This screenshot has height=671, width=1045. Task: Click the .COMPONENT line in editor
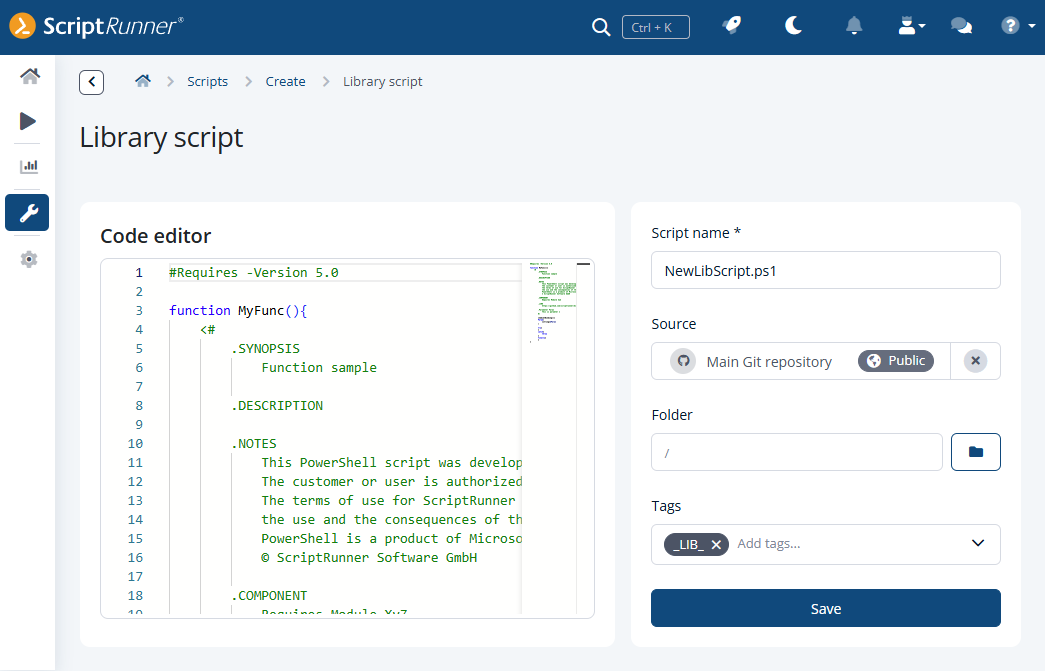pyautogui.click(x=269, y=596)
